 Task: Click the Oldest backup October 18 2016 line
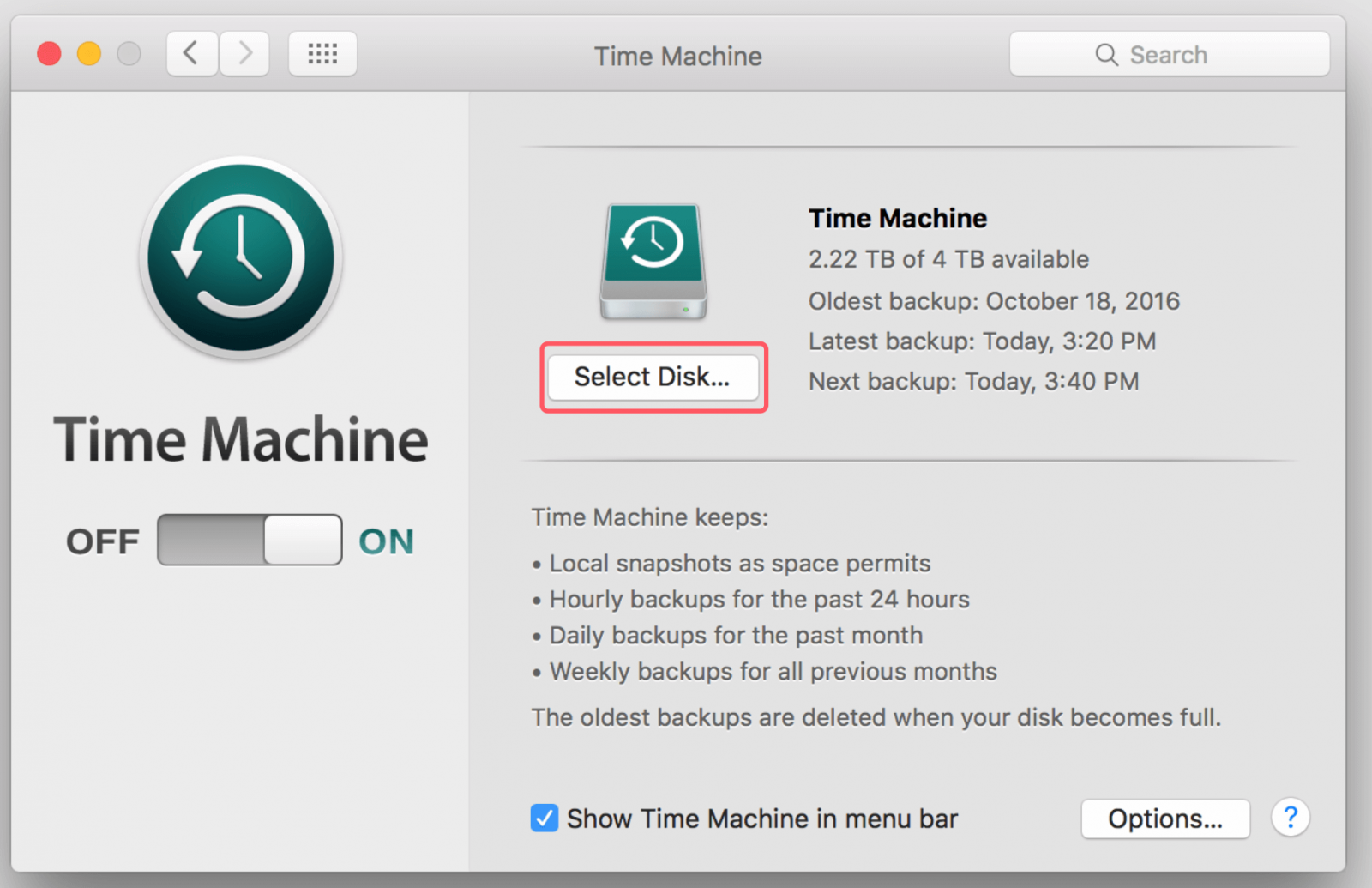point(994,301)
